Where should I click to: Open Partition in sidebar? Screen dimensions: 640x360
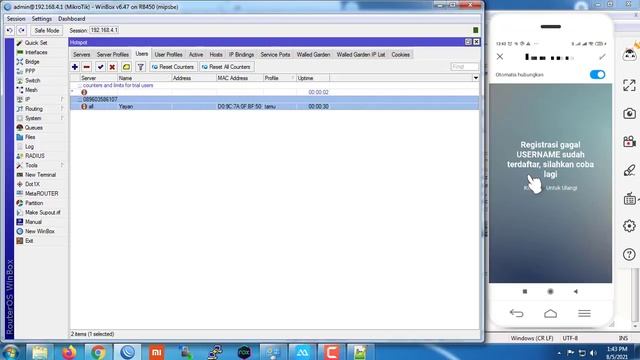[x=34, y=203]
